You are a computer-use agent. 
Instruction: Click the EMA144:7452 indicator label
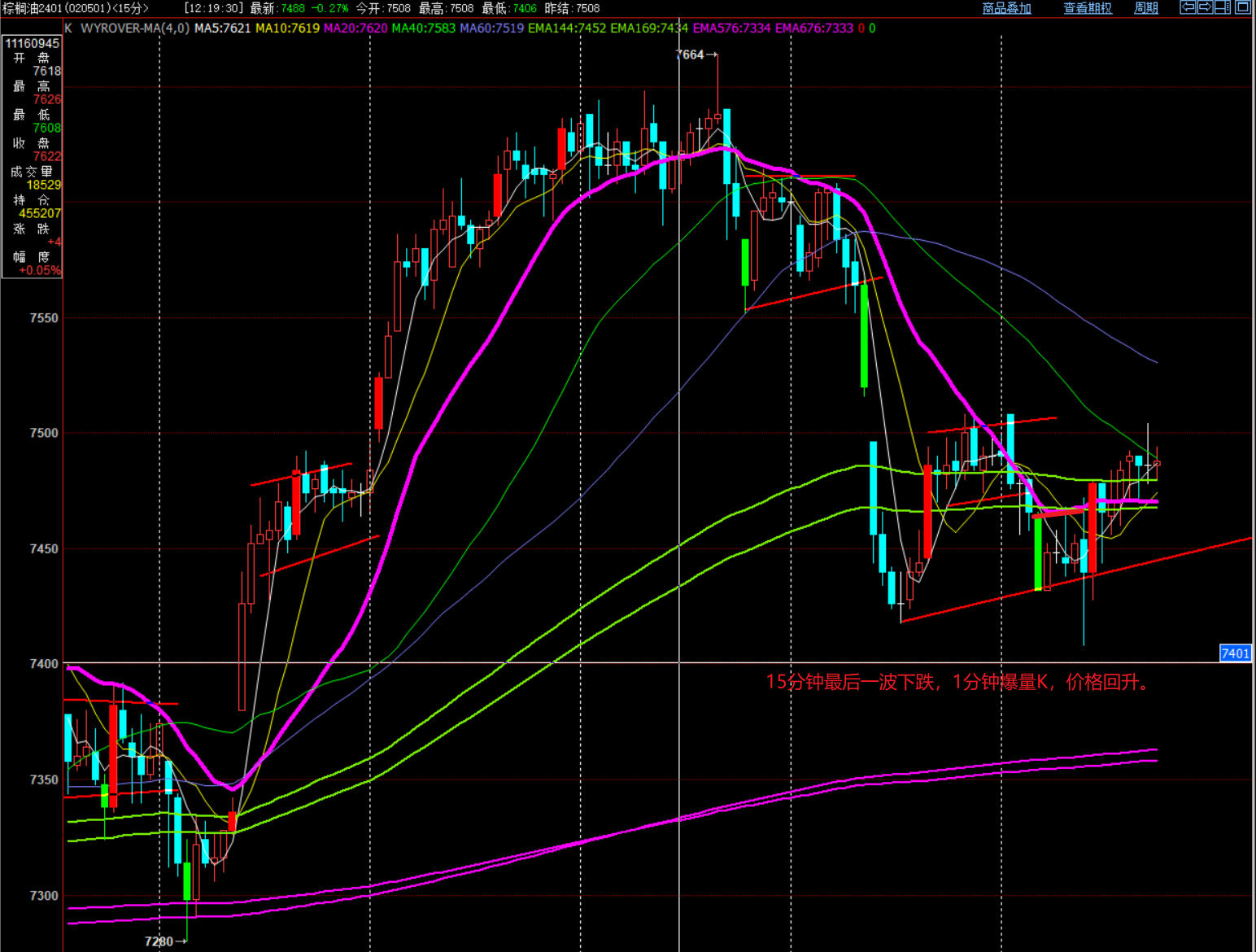click(x=566, y=28)
